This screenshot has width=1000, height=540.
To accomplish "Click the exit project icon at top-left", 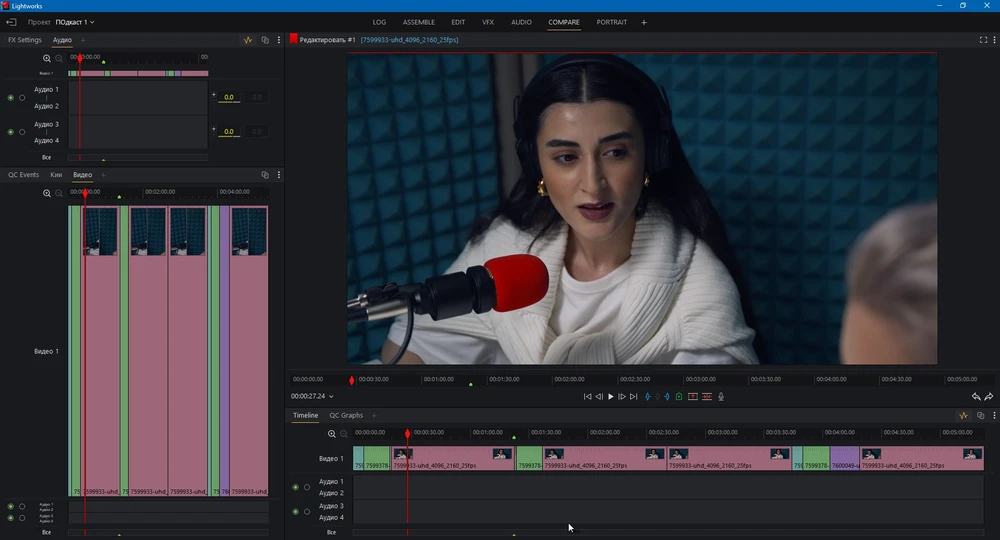I will point(11,21).
